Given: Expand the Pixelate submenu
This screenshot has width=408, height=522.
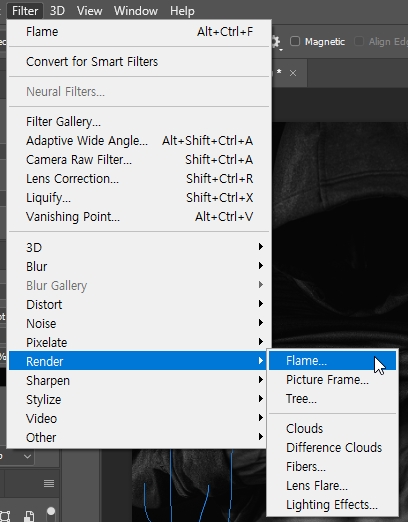Looking at the screenshot, I should tap(139, 342).
